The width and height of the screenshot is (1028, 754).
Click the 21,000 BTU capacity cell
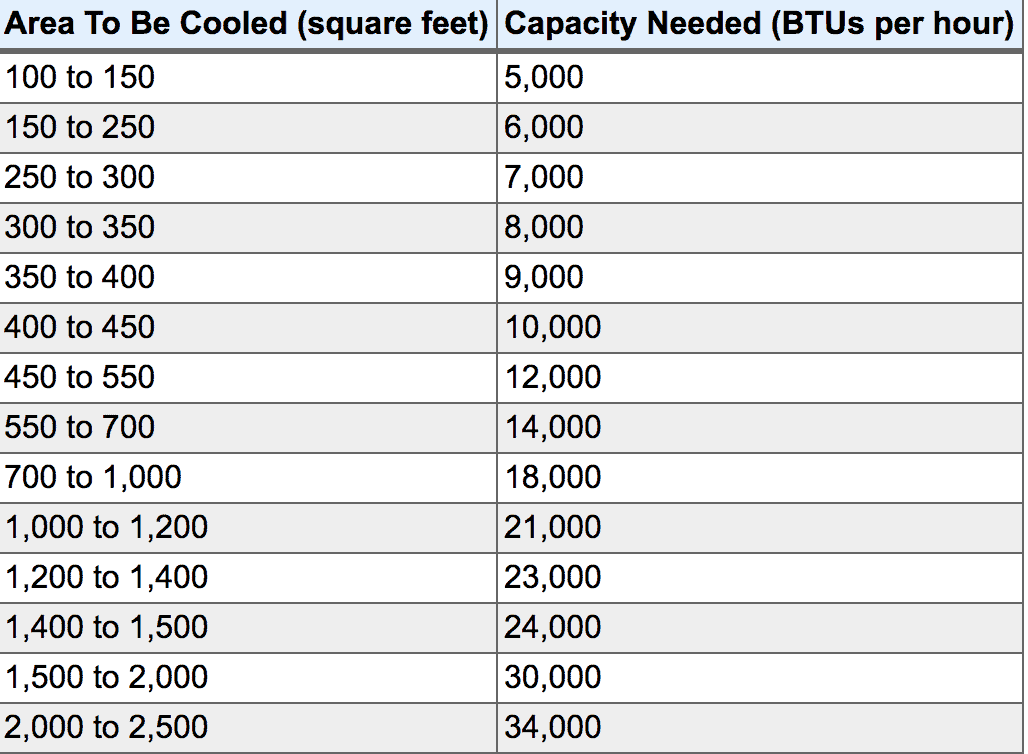[553, 527]
